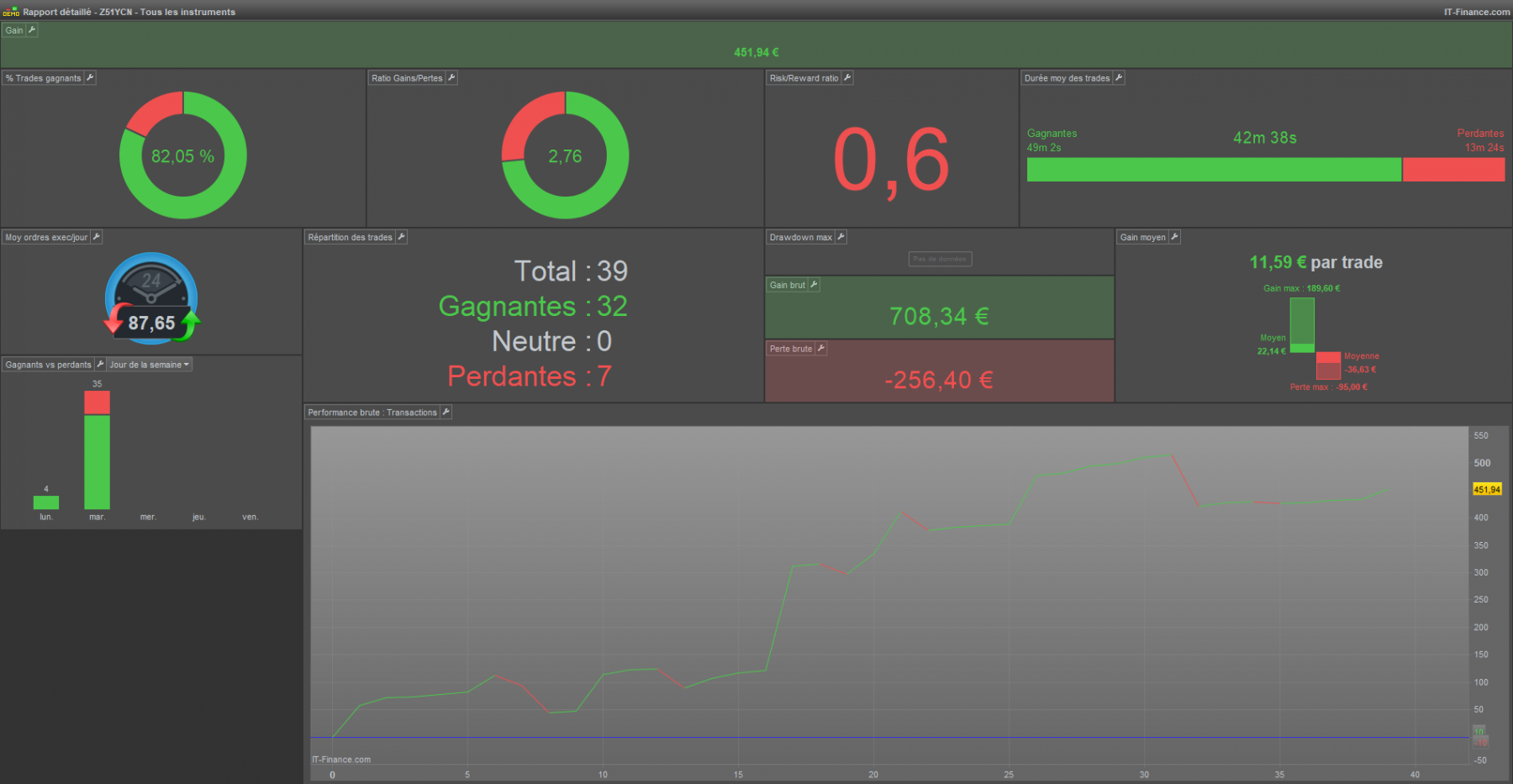
Task: Open Gain moyen wrench settings
Action: tap(1175, 238)
